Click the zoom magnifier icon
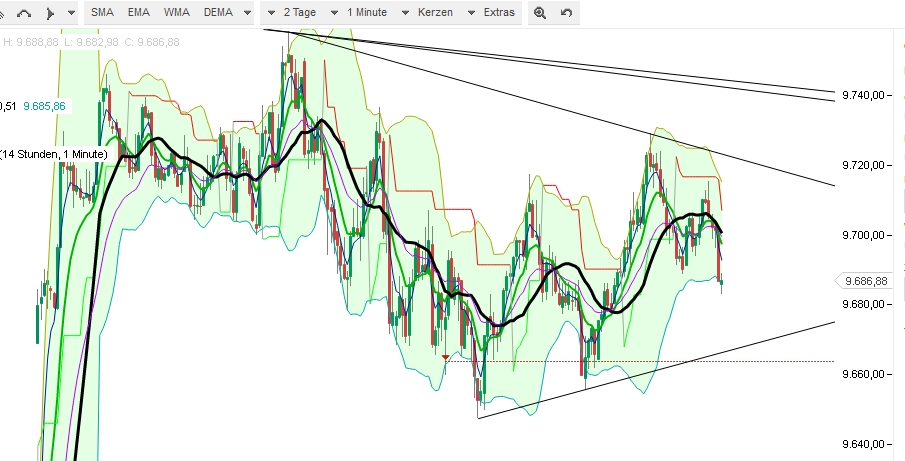 540,13
